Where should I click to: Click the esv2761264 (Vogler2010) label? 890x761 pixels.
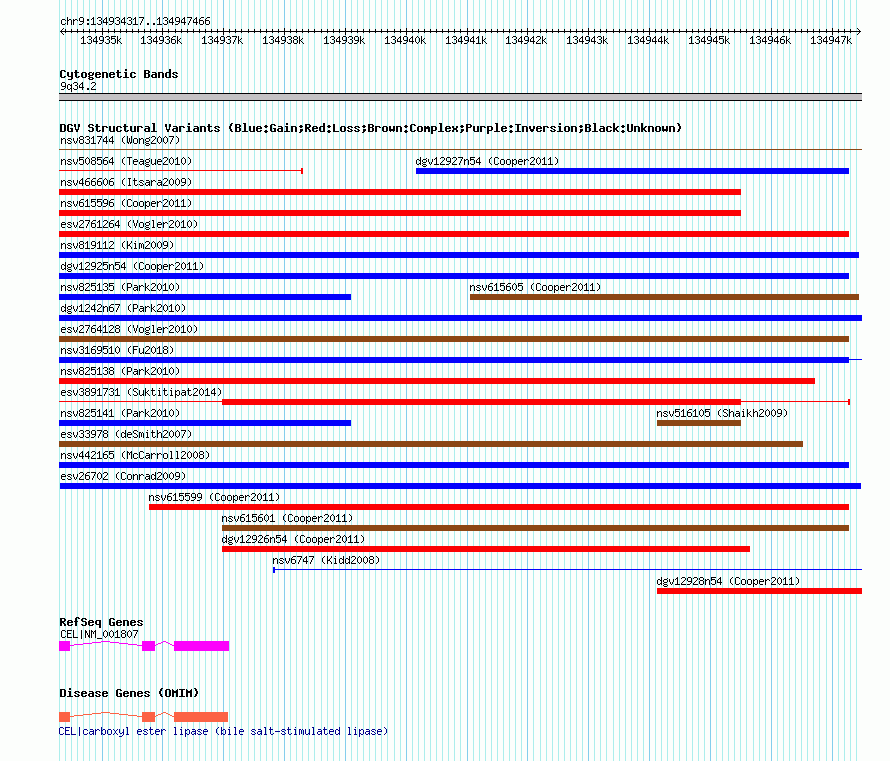point(129,224)
